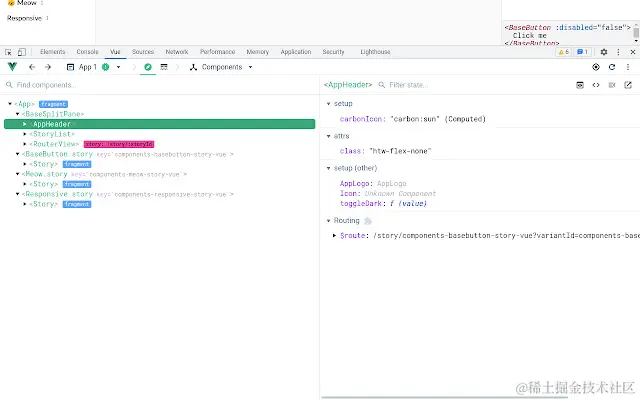Select the StoryList component row
Screen dimensions: 640x400
pyautogui.click(x=160, y=134)
